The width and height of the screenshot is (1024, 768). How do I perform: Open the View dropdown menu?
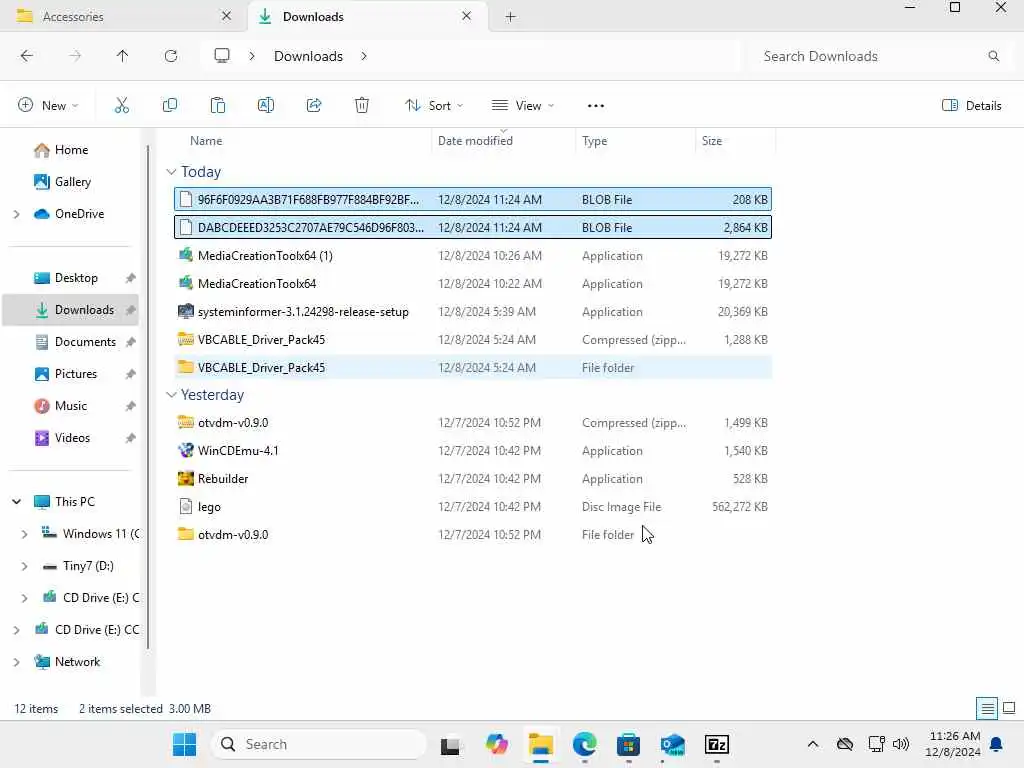(522, 105)
